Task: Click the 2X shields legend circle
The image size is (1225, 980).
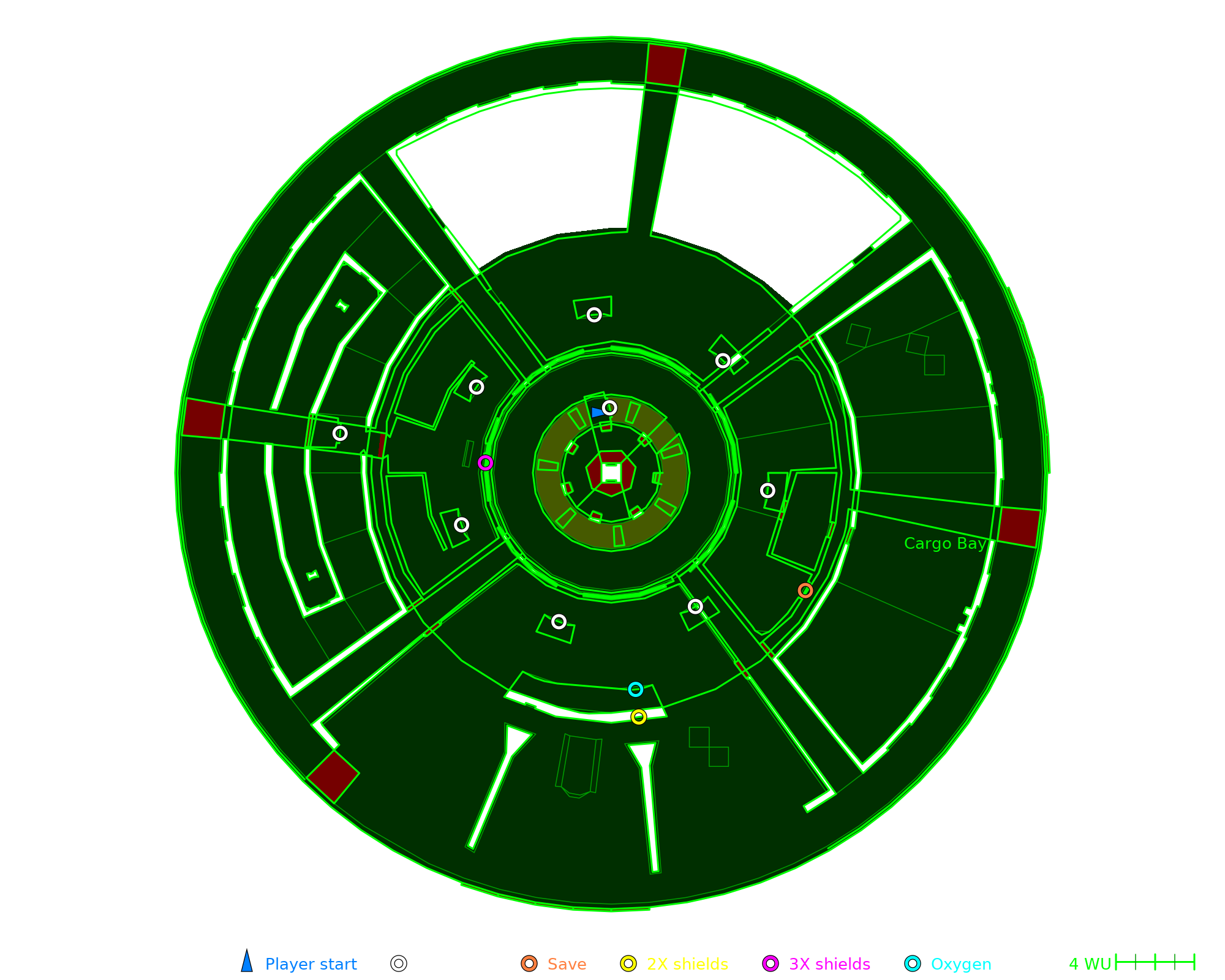Action: pyautogui.click(x=628, y=963)
